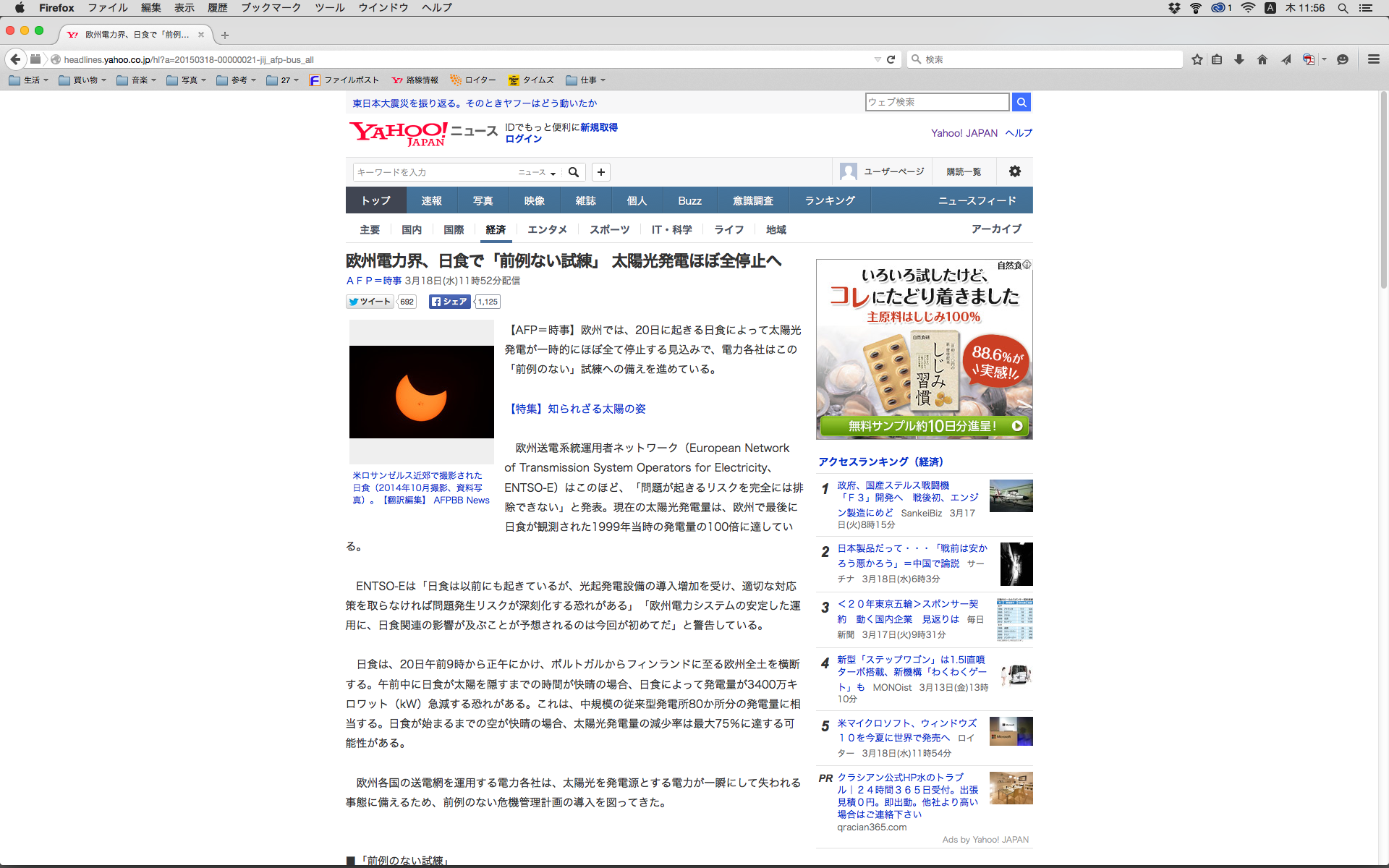Screen dimensions: 1389x868
Task: Open a new browser tab
Action: click(x=225, y=35)
